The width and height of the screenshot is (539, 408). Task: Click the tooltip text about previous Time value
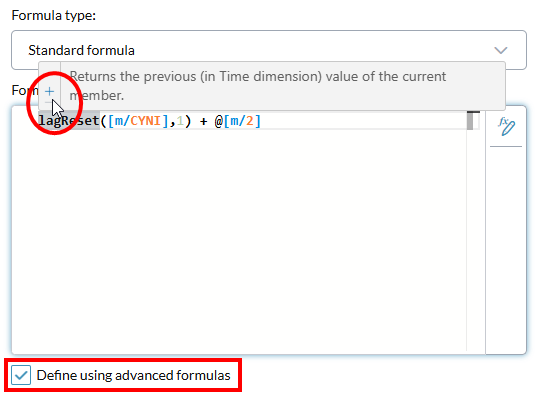tap(258, 86)
